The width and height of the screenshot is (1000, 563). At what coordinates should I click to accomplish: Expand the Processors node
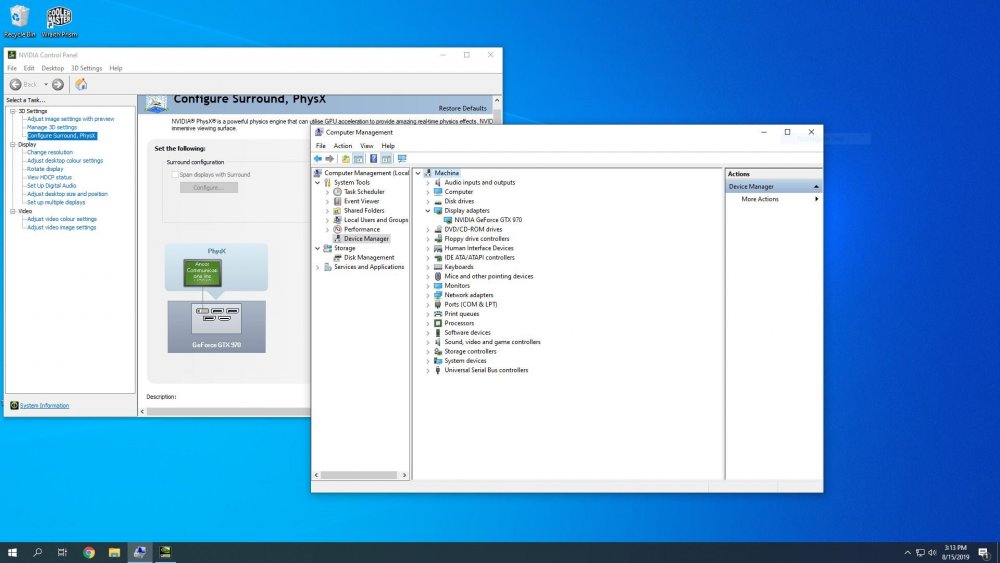(428, 323)
